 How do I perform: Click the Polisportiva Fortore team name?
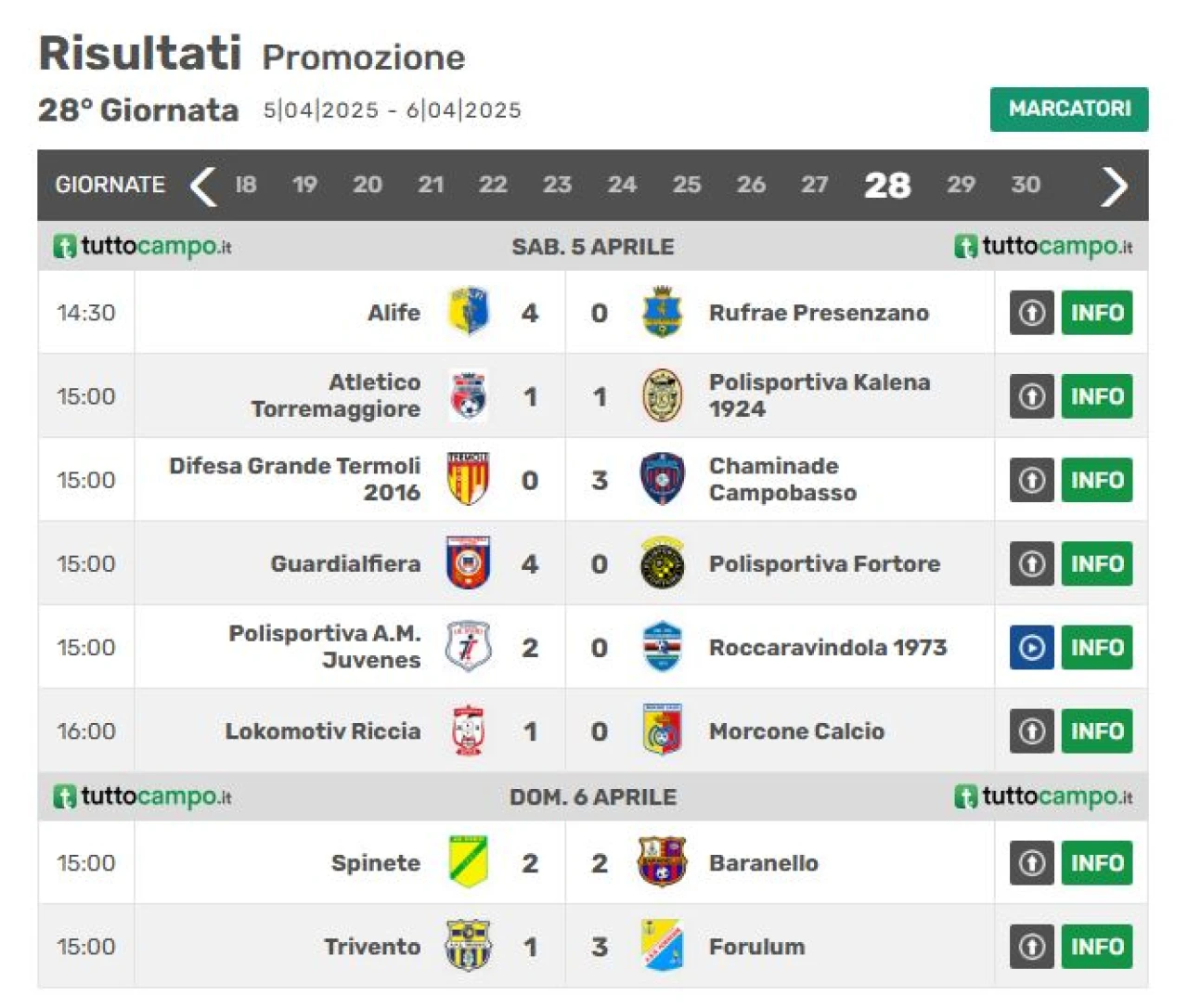pyautogui.click(x=824, y=563)
